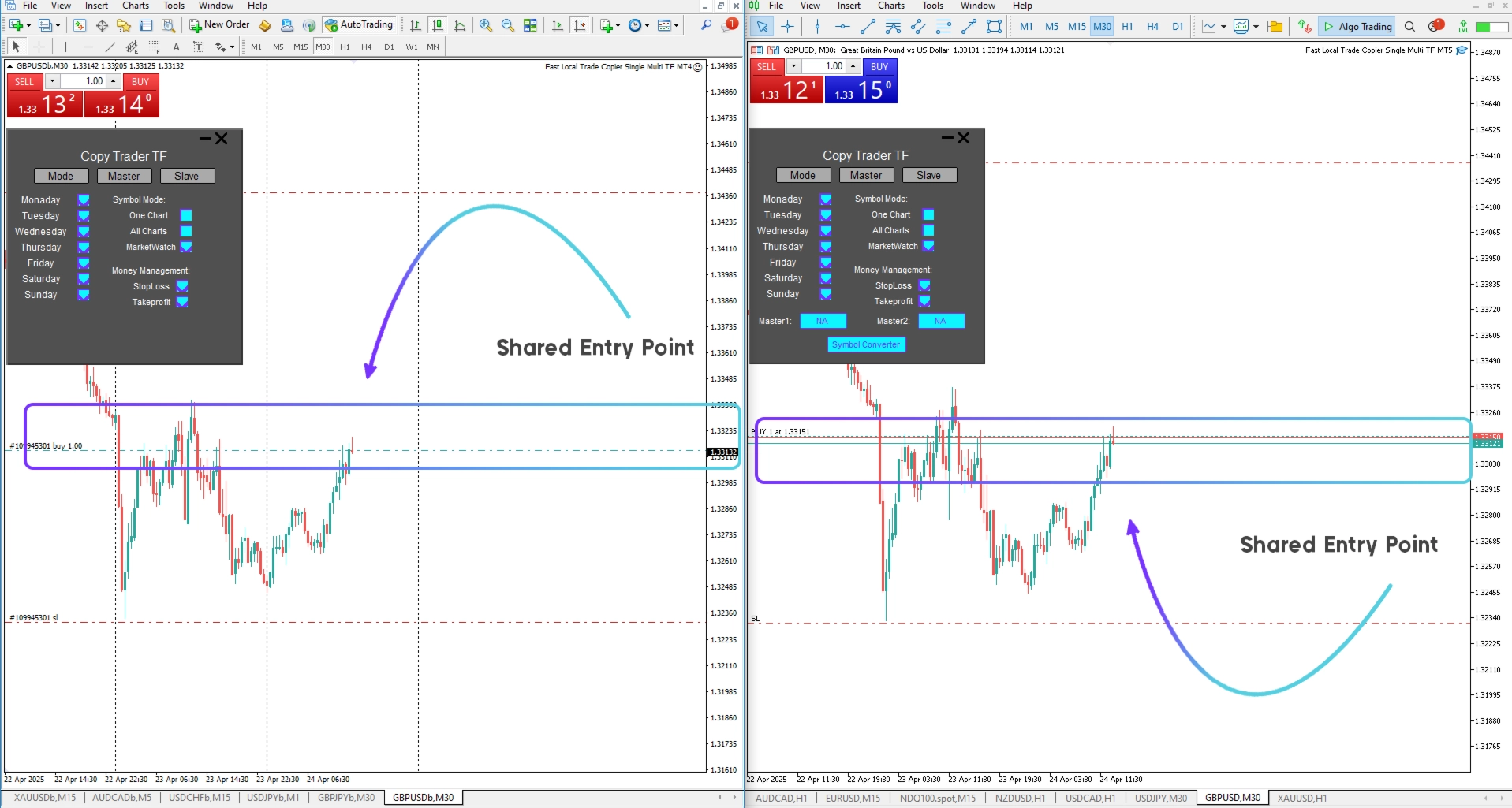Image resolution: width=1512 pixels, height=808 pixels.
Task: Select the trend line tool in MT5 toolbar
Action: point(868,26)
